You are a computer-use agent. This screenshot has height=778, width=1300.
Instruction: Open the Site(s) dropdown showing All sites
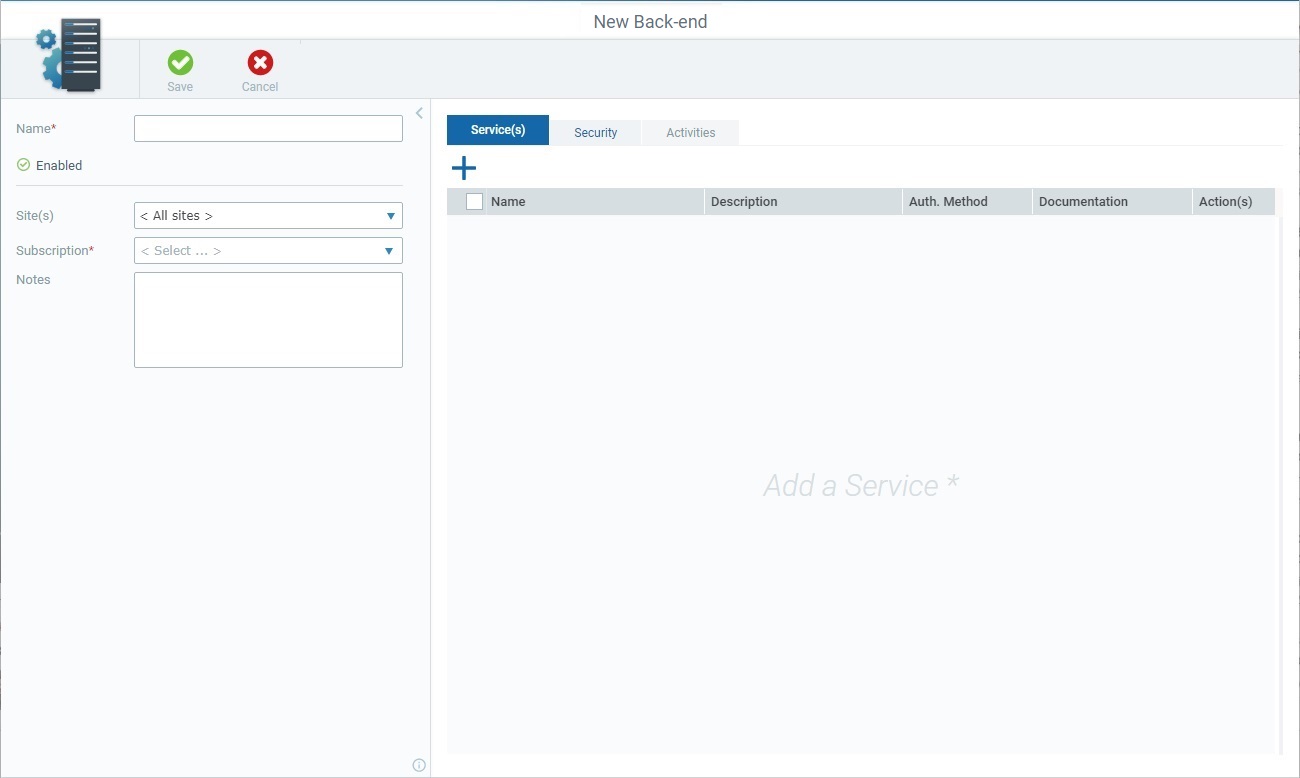click(x=268, y=215)
